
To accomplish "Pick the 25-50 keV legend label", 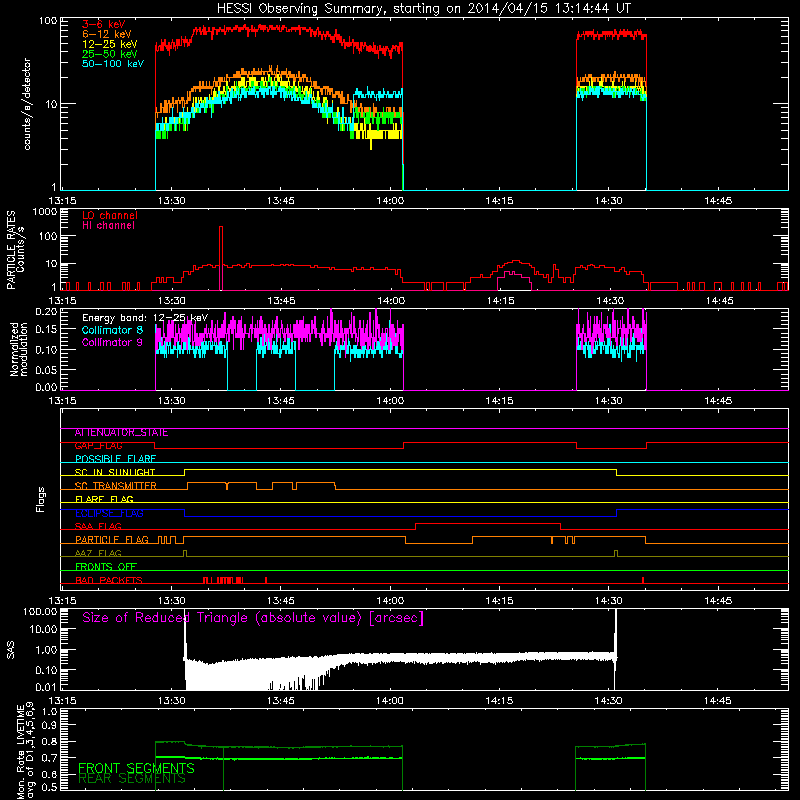I will (110, 54).
